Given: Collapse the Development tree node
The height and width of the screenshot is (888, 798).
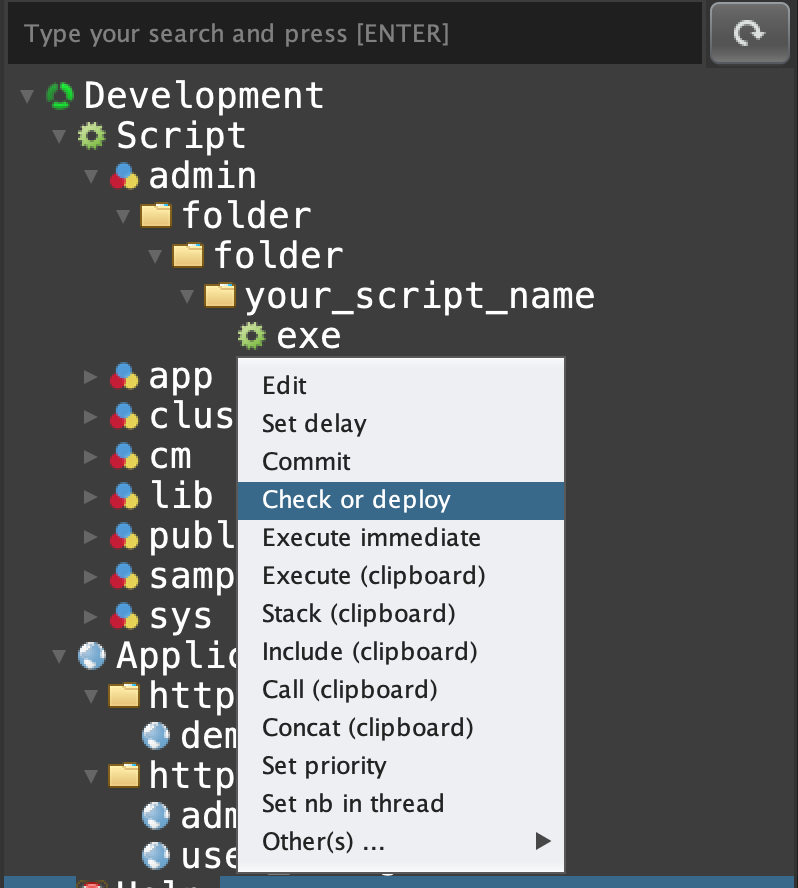Looking at the screenshot, I should (x=27, y=96).
